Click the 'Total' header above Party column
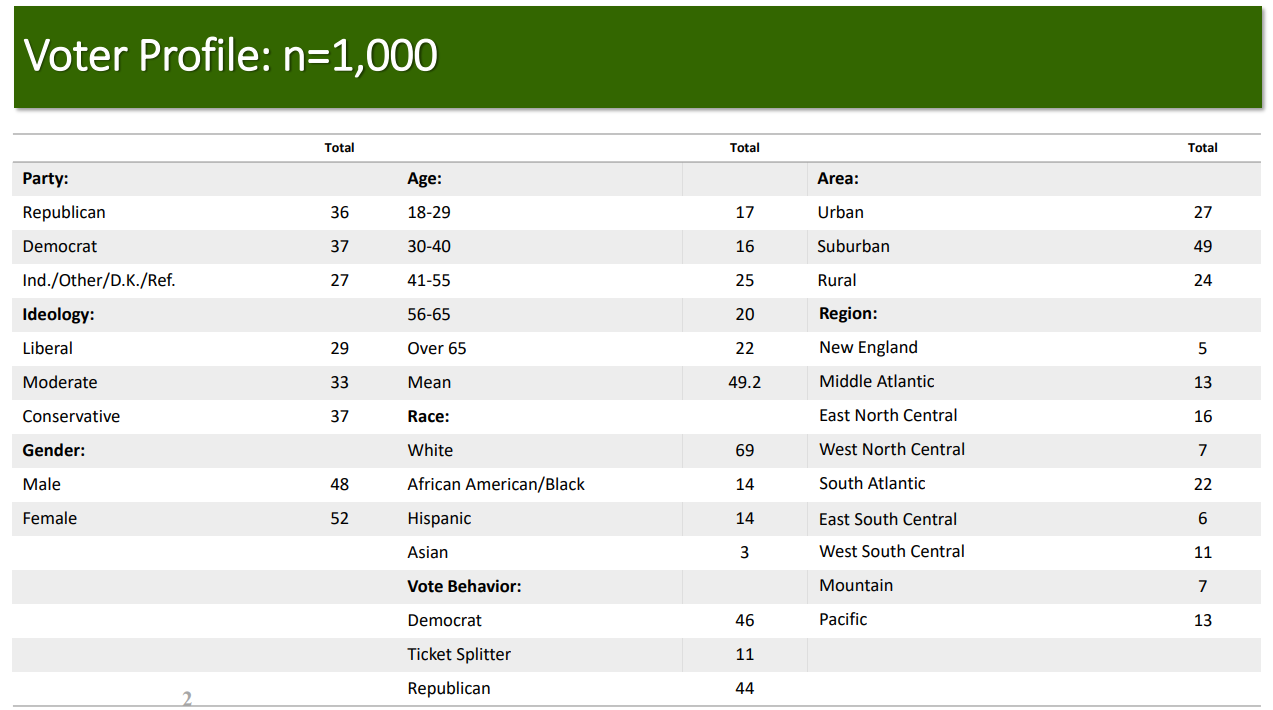The width and height of the screenshot is (1273, 710). (x=340, y=148)
